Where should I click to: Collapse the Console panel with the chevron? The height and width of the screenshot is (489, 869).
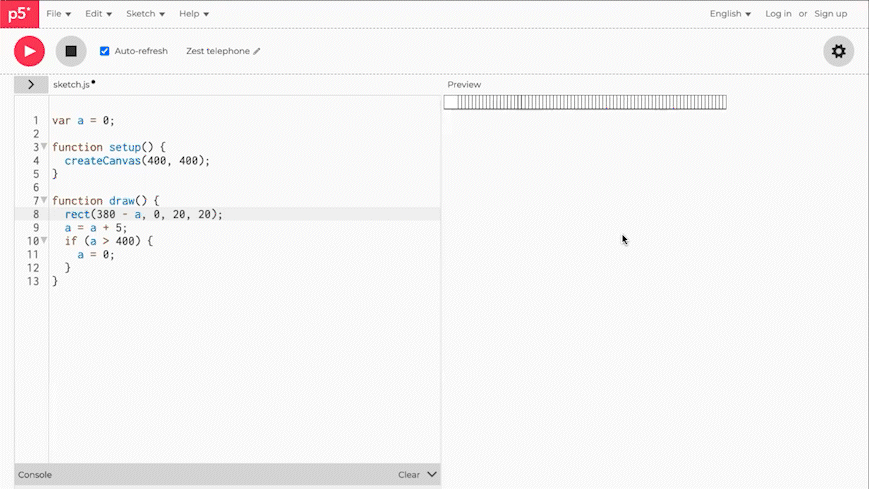tap(432, 475)
